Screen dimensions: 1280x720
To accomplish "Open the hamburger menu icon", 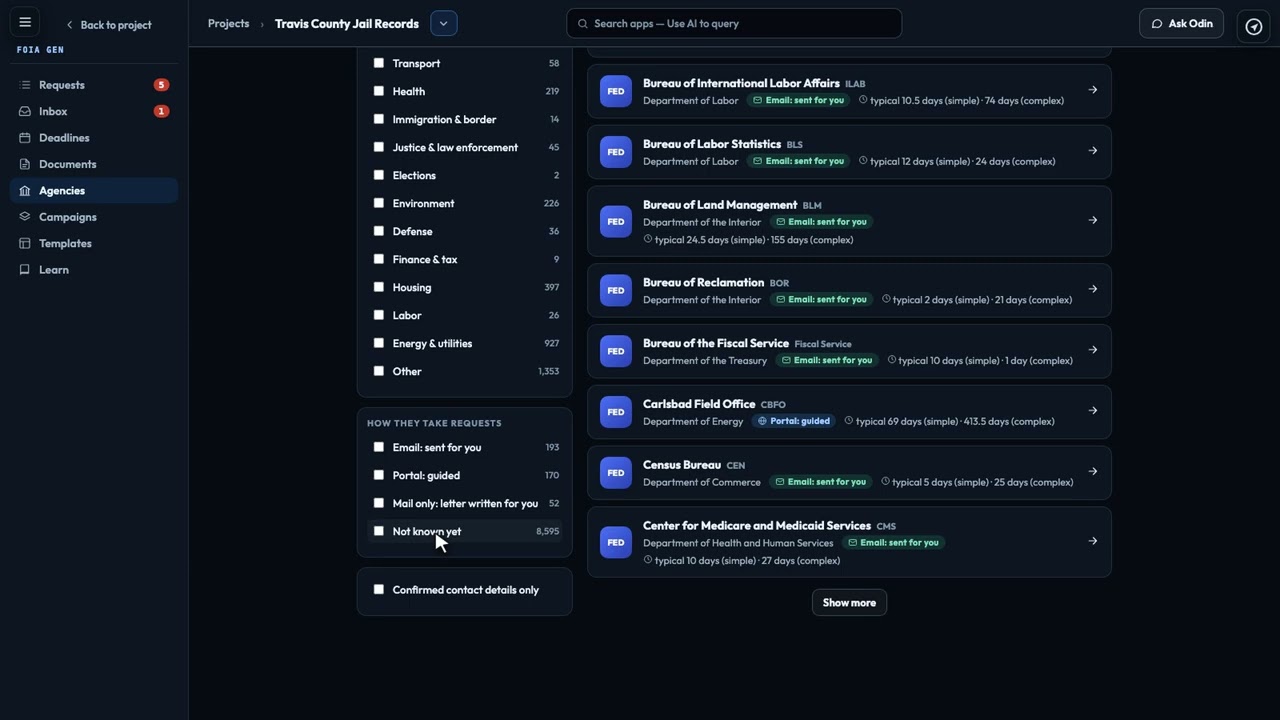I will (25, 23).
